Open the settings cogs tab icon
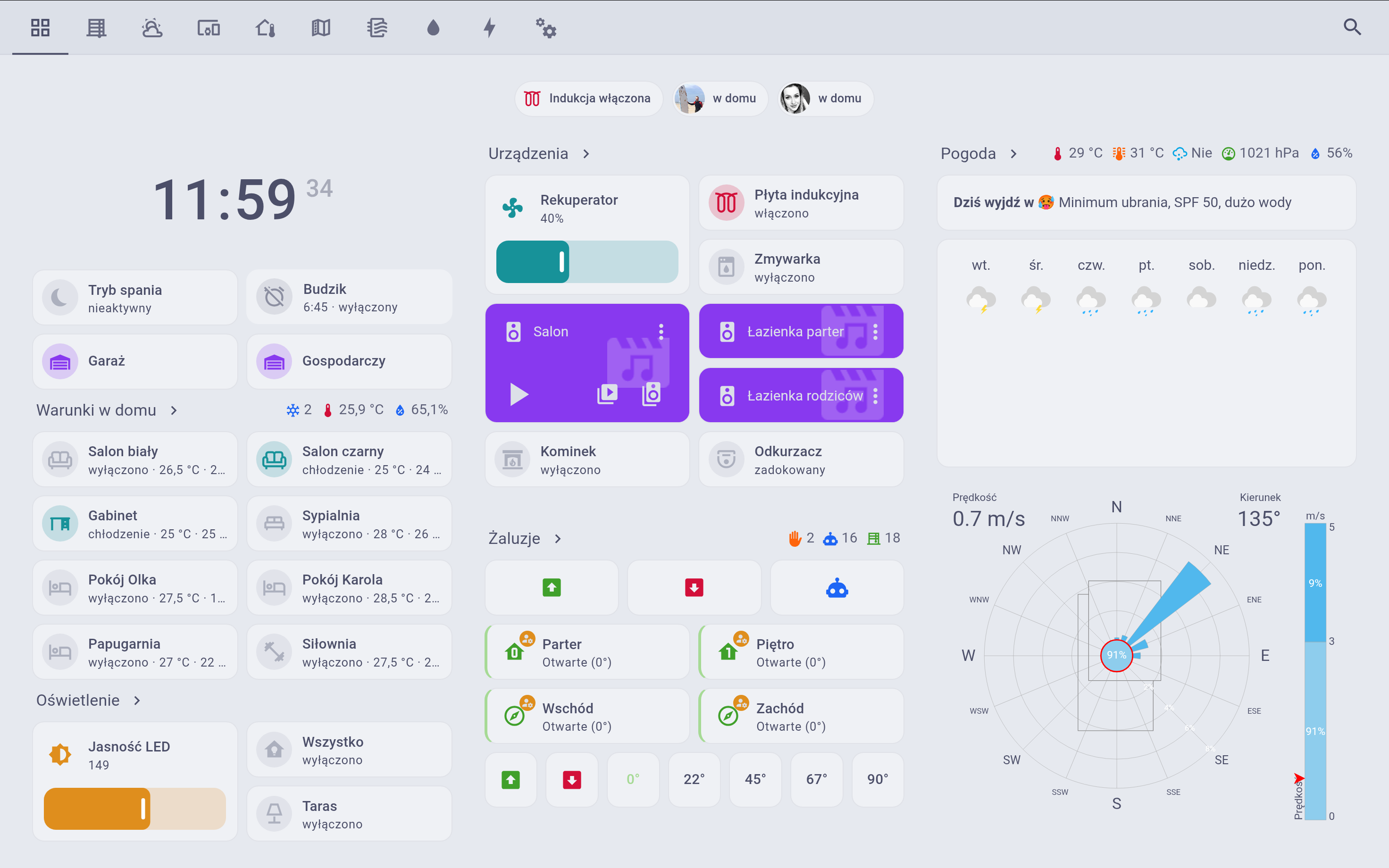This screenshot has height=868, width=1389. click(546, 27)
